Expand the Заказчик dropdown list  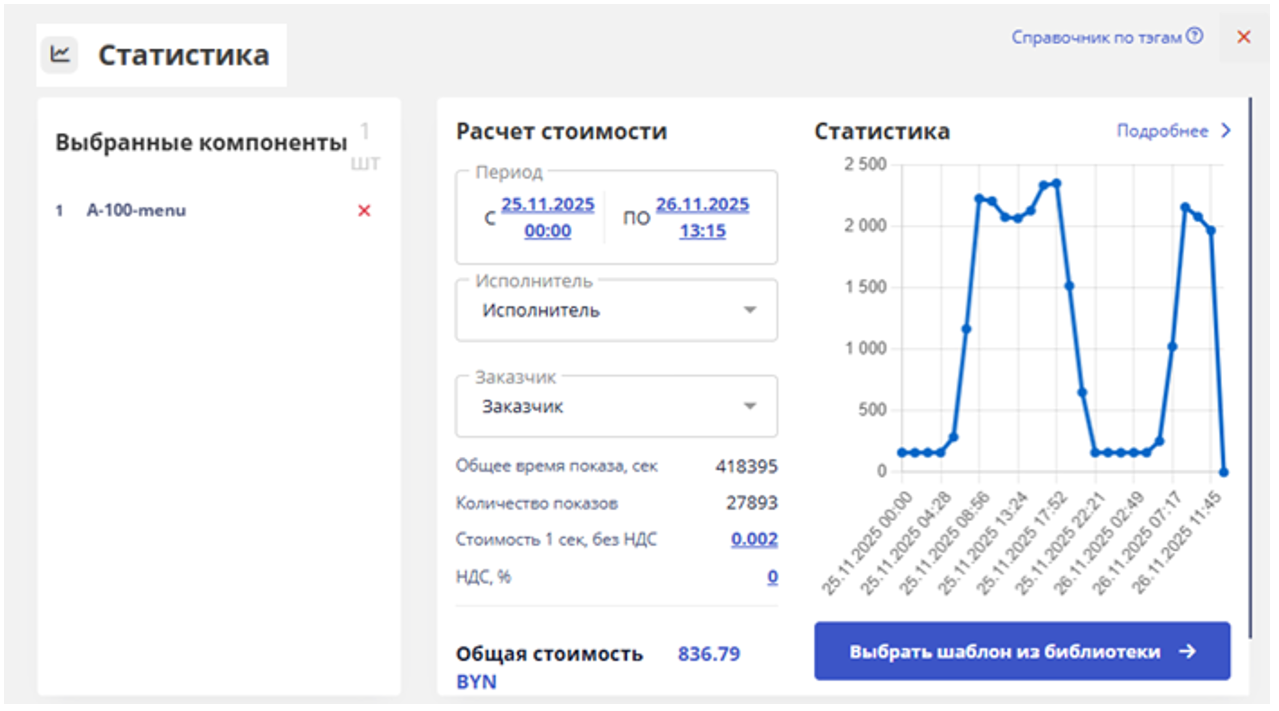pyautogui.click(x=750, y=407)
